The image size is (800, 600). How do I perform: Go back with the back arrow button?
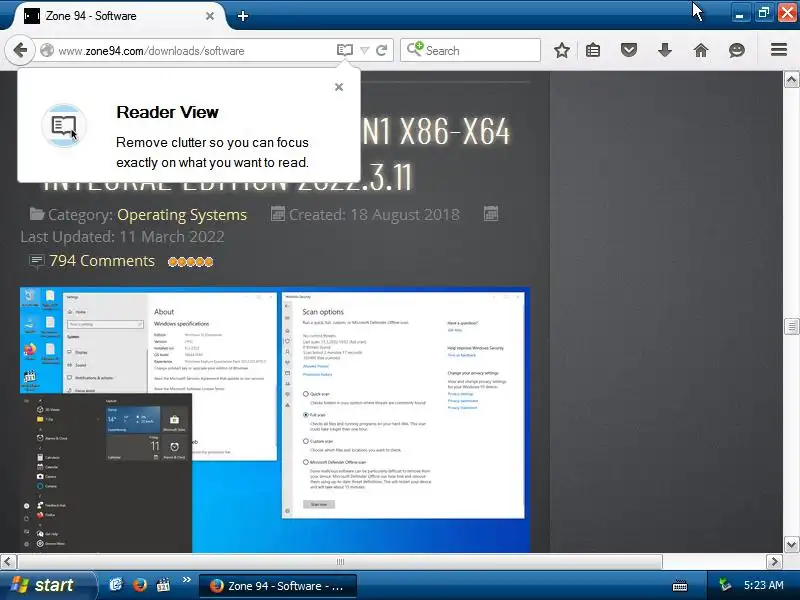click(20, 51)
